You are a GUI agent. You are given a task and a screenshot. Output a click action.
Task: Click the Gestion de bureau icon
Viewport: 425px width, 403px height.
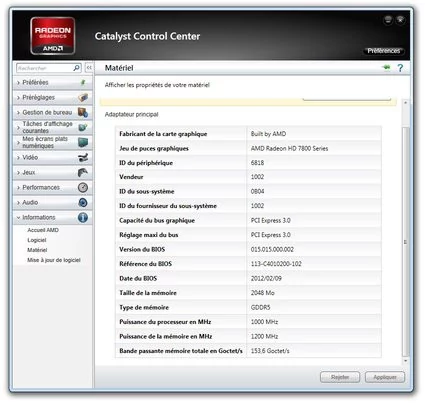click(83, 112)
